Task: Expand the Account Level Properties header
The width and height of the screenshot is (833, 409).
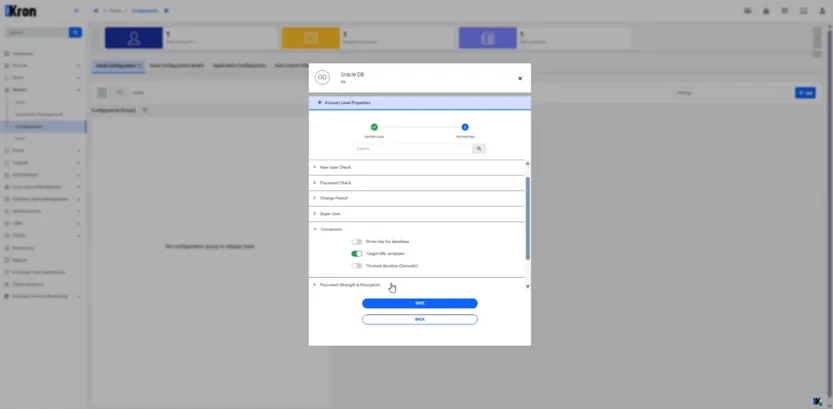Action: (x=420, y=103)
